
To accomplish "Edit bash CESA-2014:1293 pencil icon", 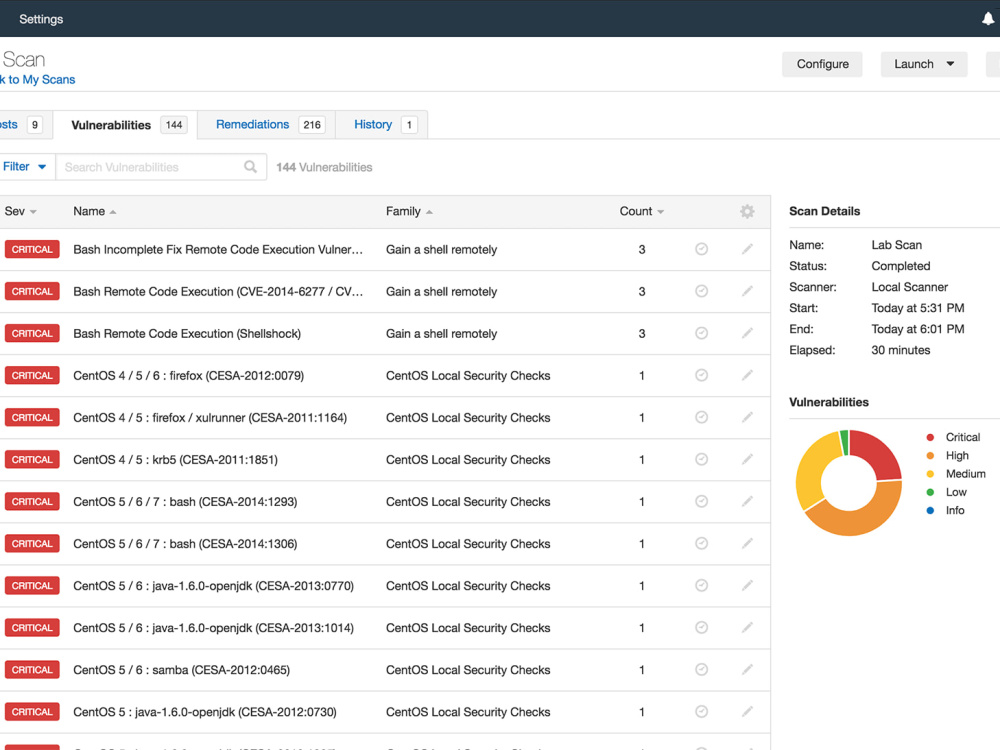I will click(x=747, y=501).
